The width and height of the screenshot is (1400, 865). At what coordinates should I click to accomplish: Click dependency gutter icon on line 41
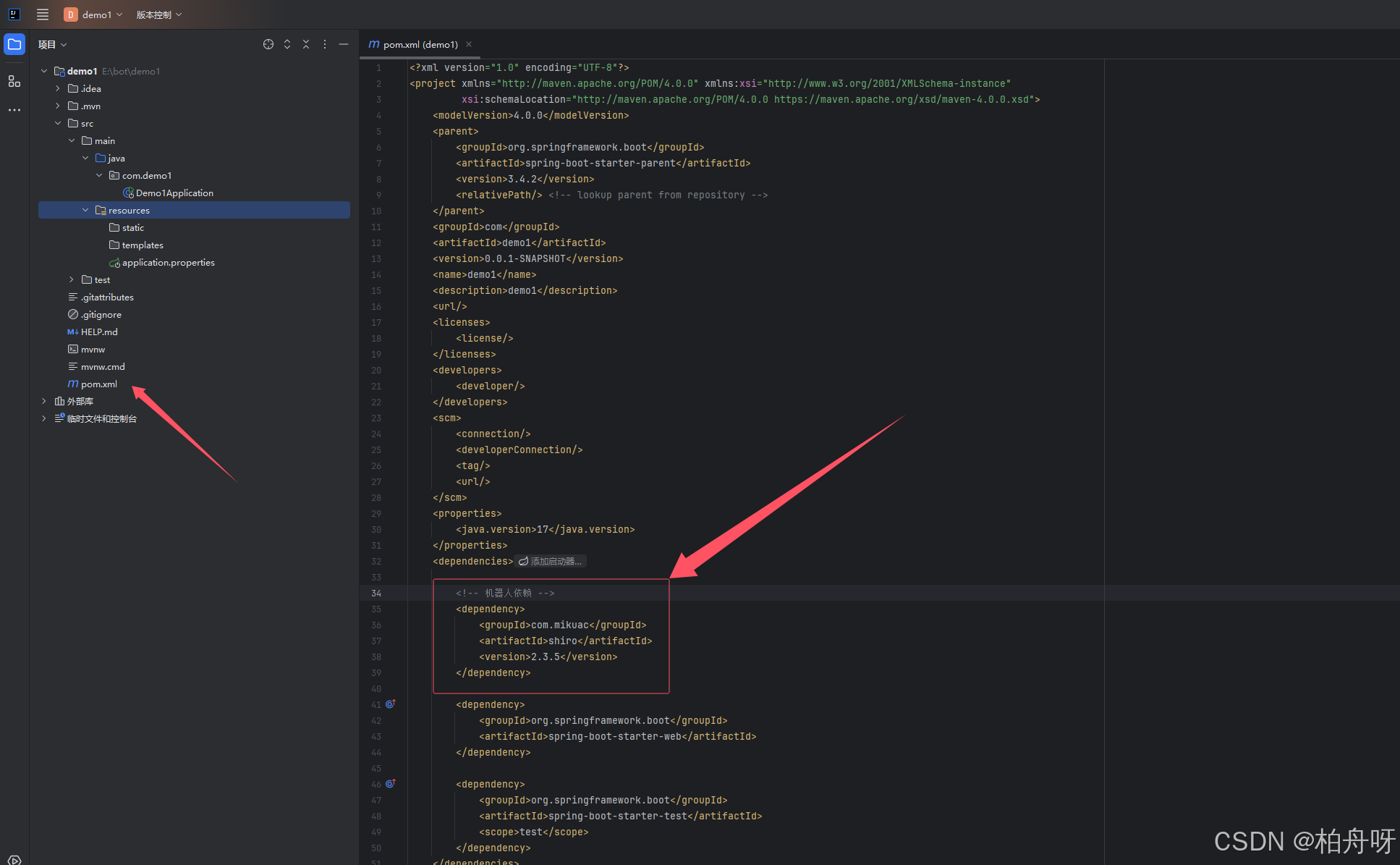(x=390, y=704)
